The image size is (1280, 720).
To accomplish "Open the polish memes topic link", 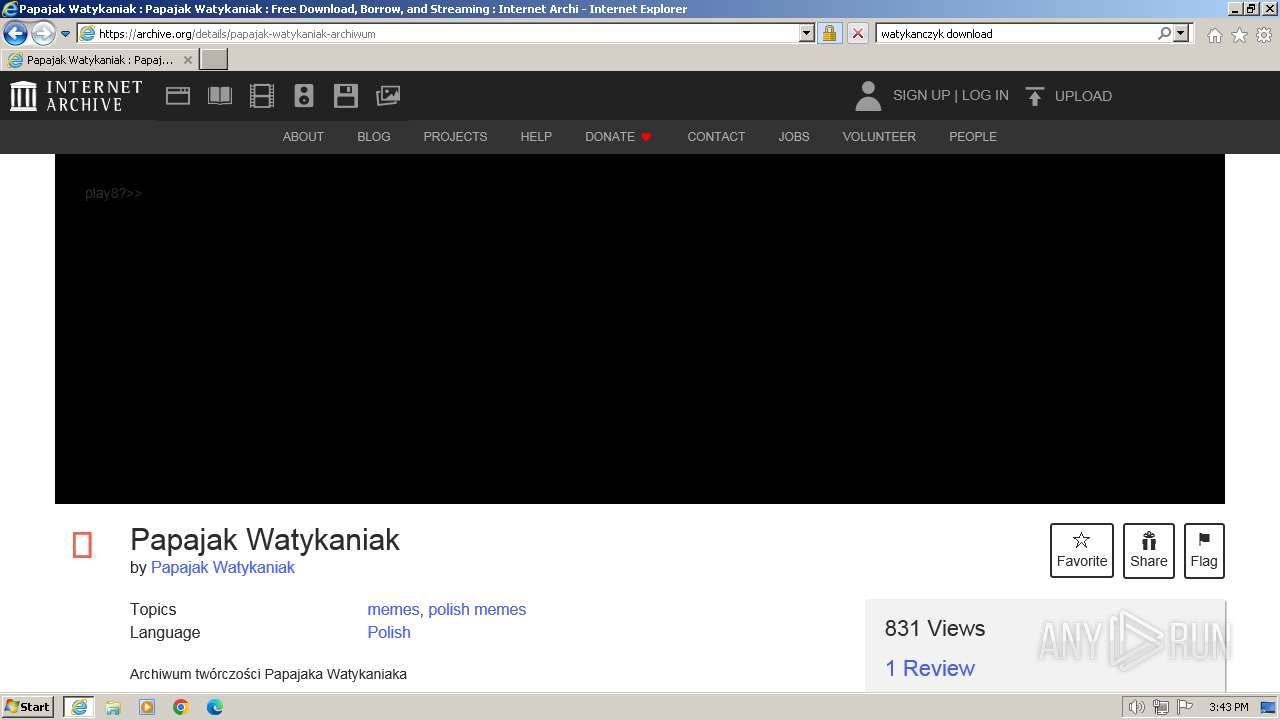I will [477, 610].
